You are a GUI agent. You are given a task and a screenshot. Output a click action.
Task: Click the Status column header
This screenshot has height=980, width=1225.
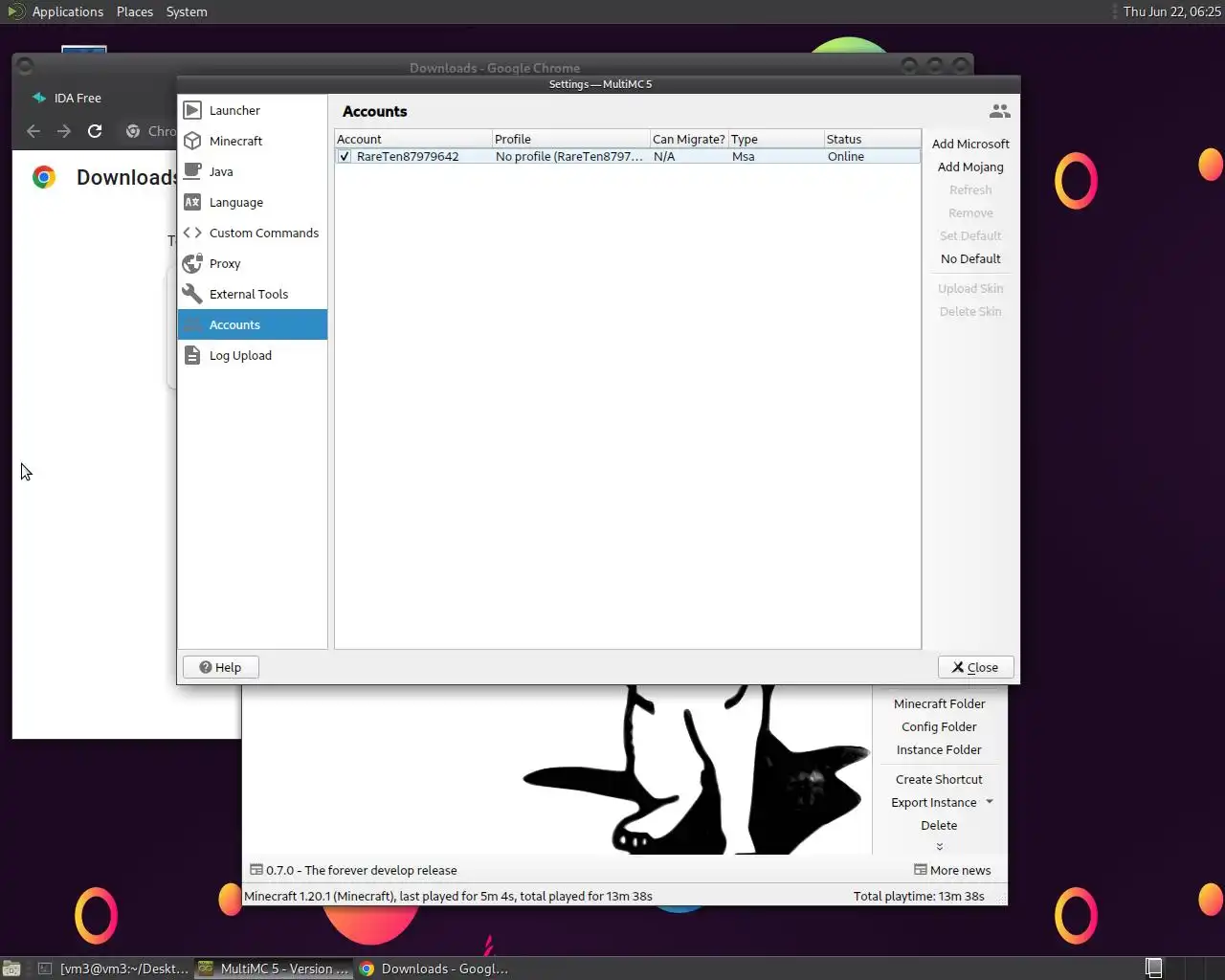[x=872, y=139]
